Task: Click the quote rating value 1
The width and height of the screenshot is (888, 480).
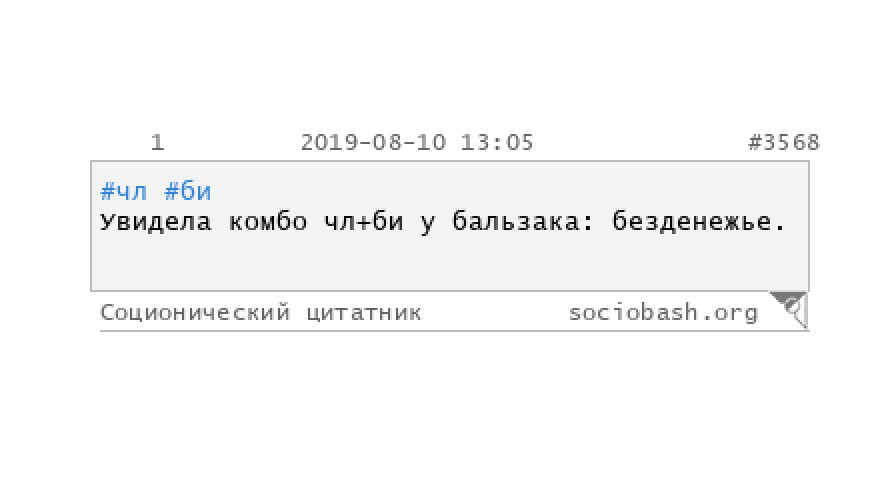Action: point(157,142)
